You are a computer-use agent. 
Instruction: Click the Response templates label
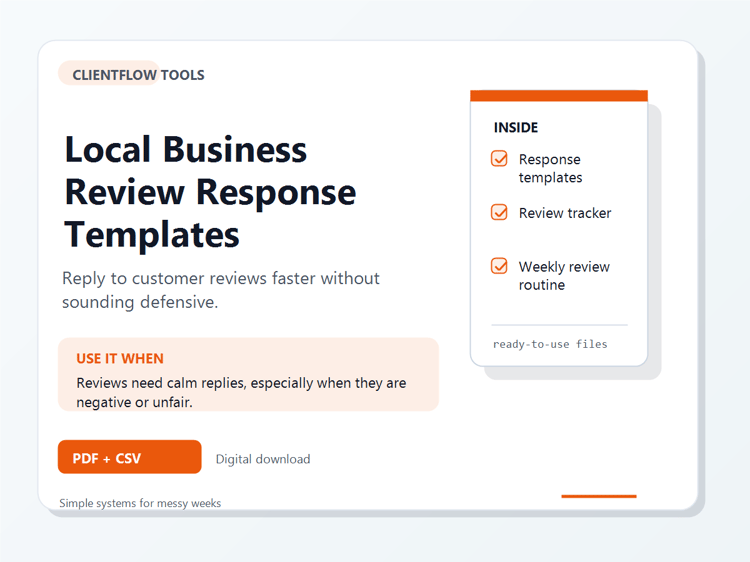(x=550, y=168)
